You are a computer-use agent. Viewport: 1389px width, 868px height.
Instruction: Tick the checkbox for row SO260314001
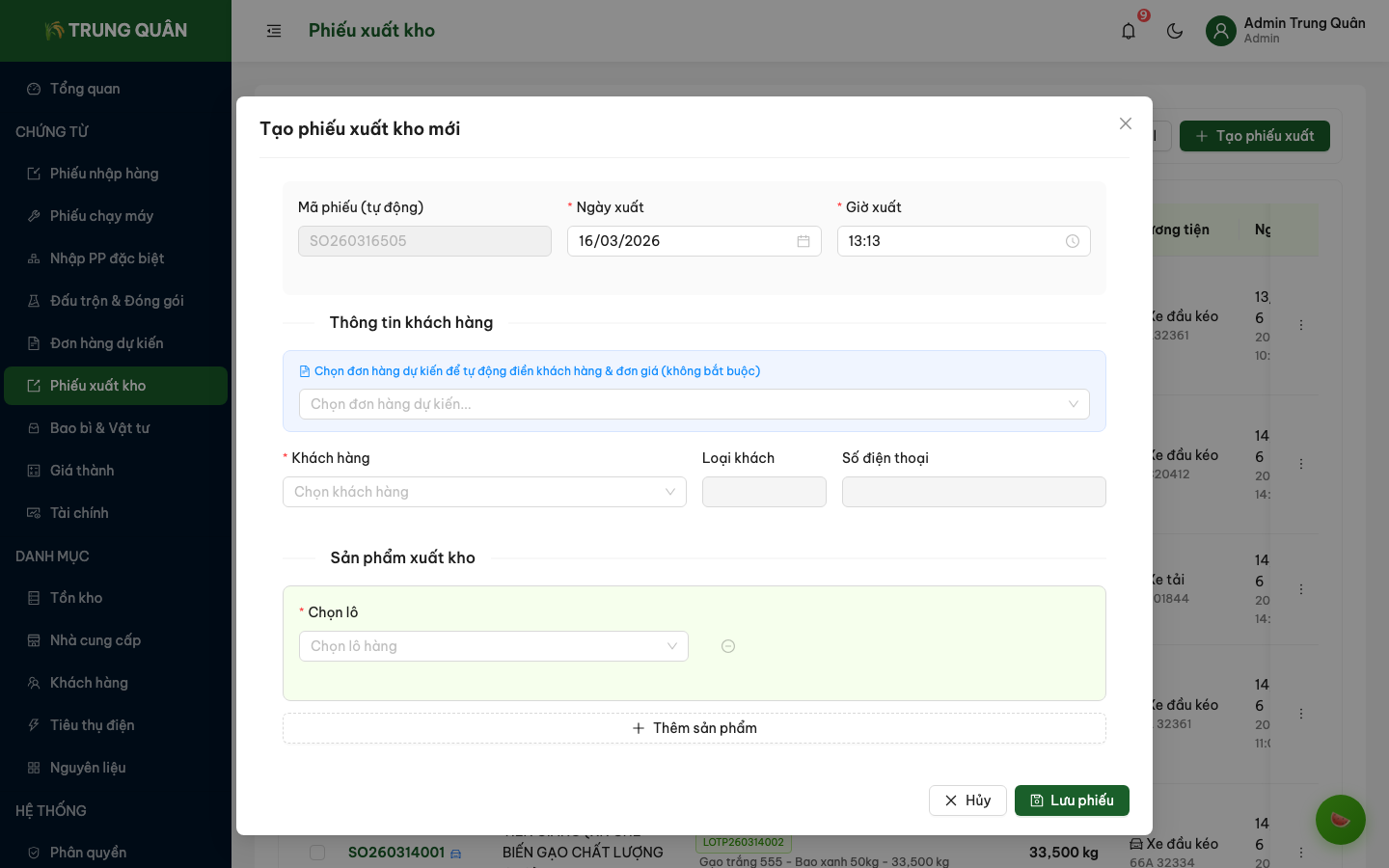(317, 853)
